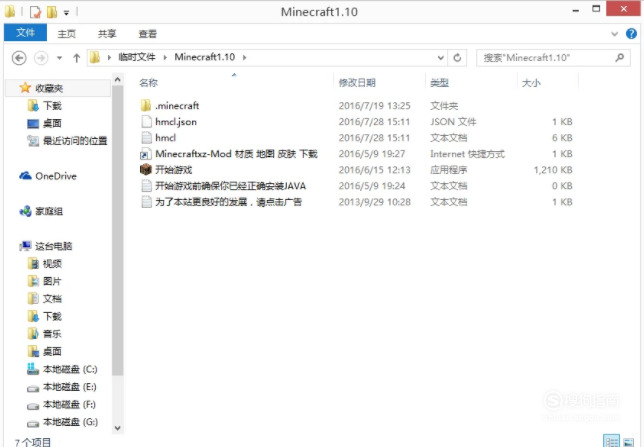Select the Minecraftxz-Mod Internet shortcut icon
Screen dimensions: 644x447
[x=146, y=154]
